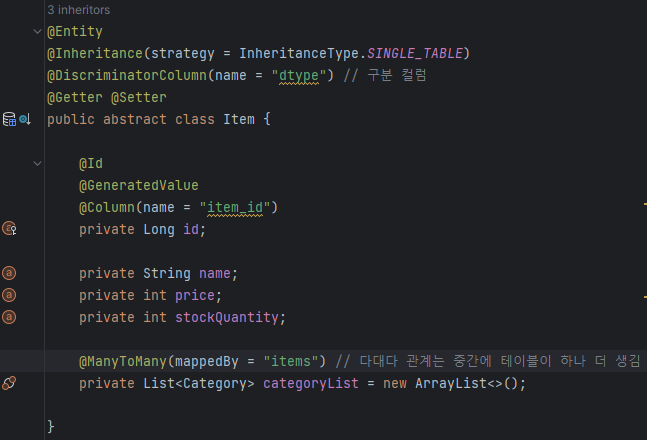Click the ArrayList constructor call
Viewport: 647px width, 440px height.
(451, 383)
